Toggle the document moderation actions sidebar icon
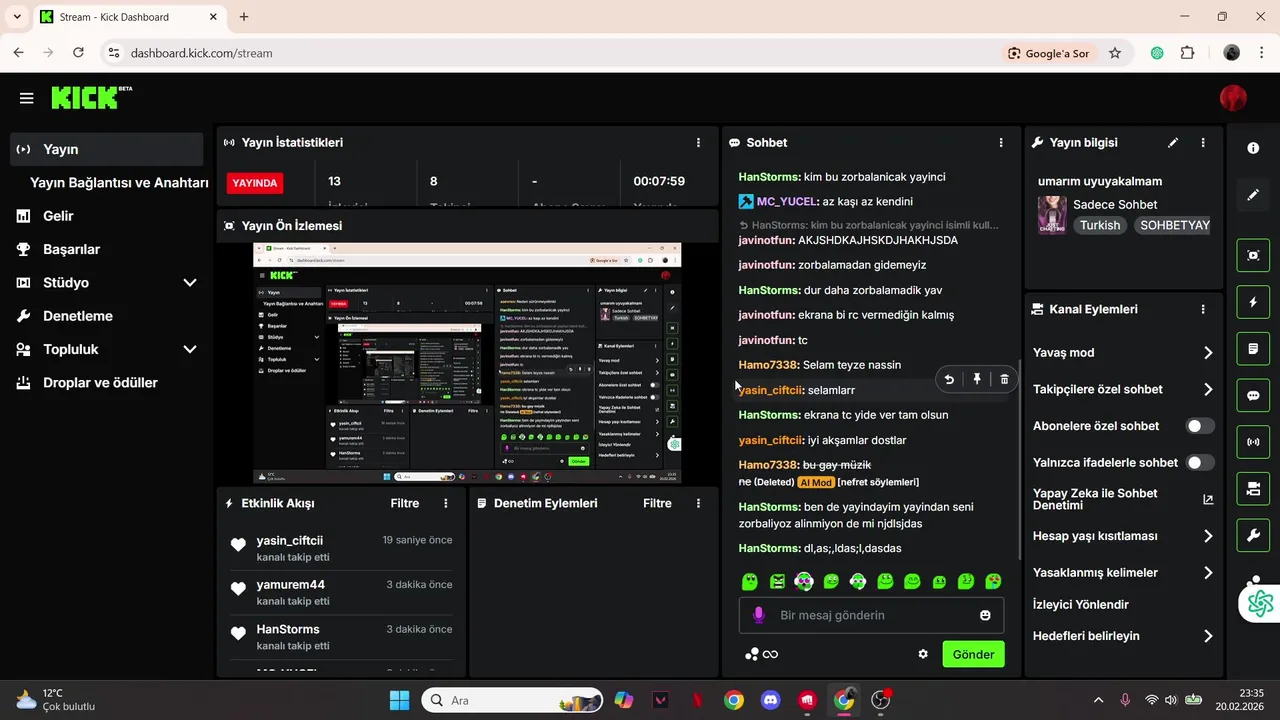1280x720 pixels. pos(1253,349)
